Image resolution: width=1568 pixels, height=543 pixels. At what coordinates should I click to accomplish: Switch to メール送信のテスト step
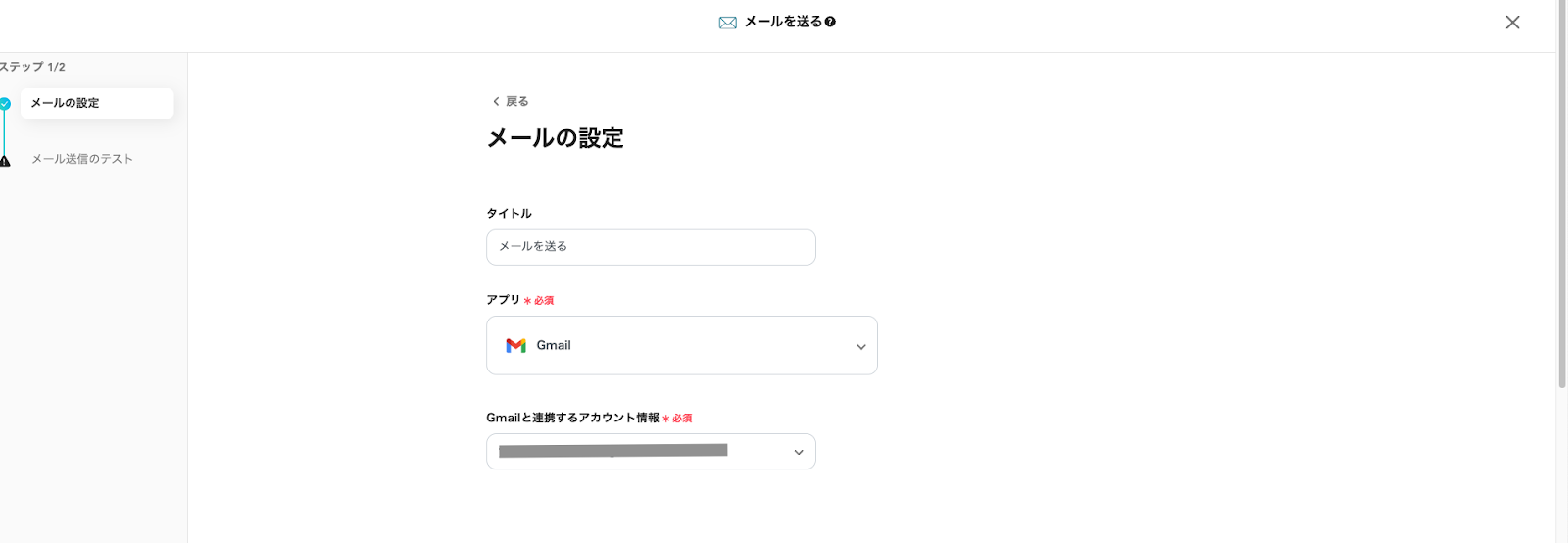click(x=82, y=159)
